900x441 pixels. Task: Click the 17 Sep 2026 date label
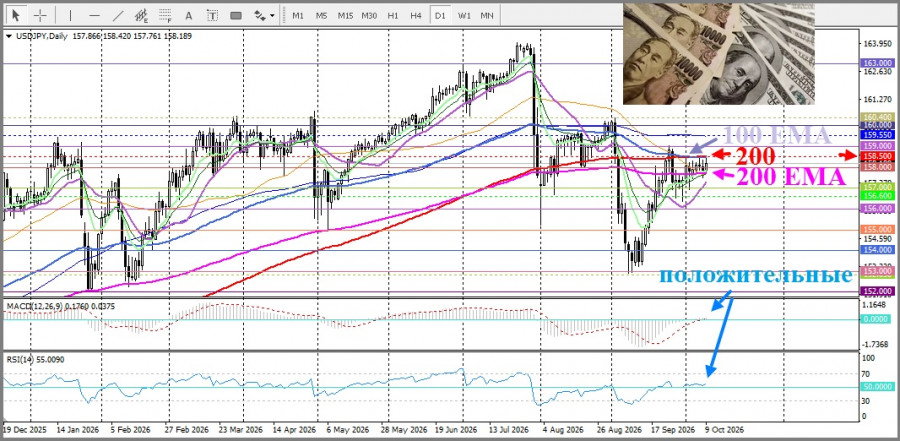pyautogui.click(x=673, y=429)
